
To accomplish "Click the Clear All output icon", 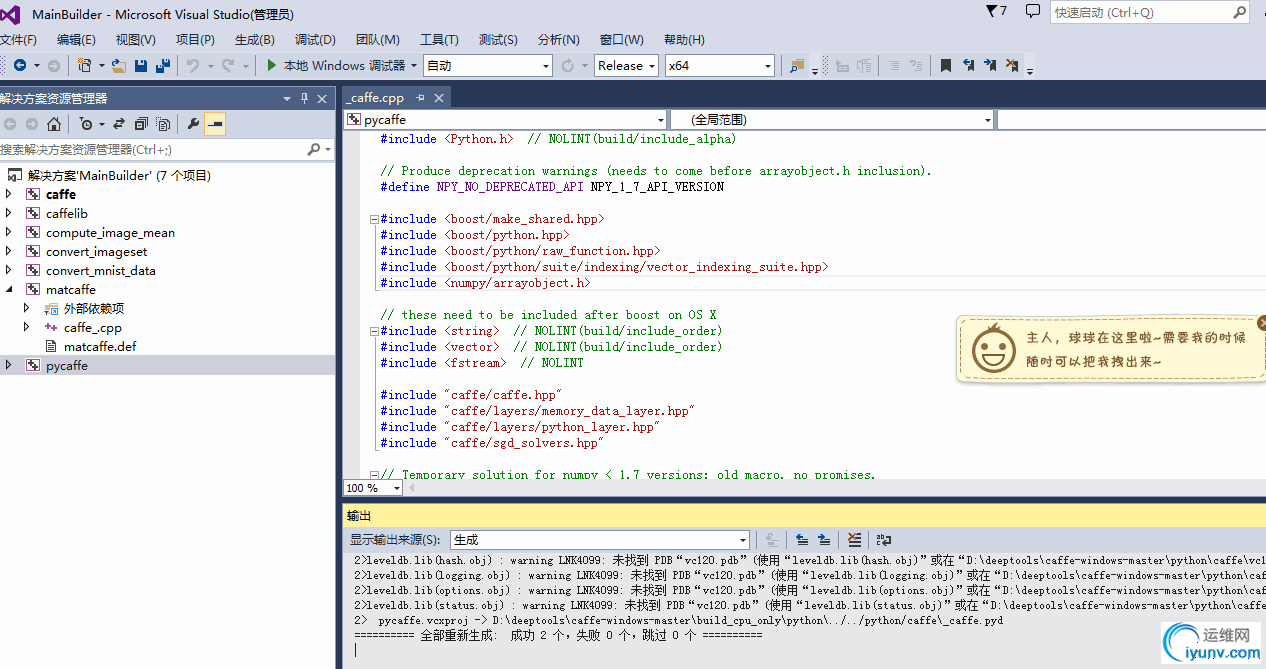I will pyautogui.click(x=854, y=540).
